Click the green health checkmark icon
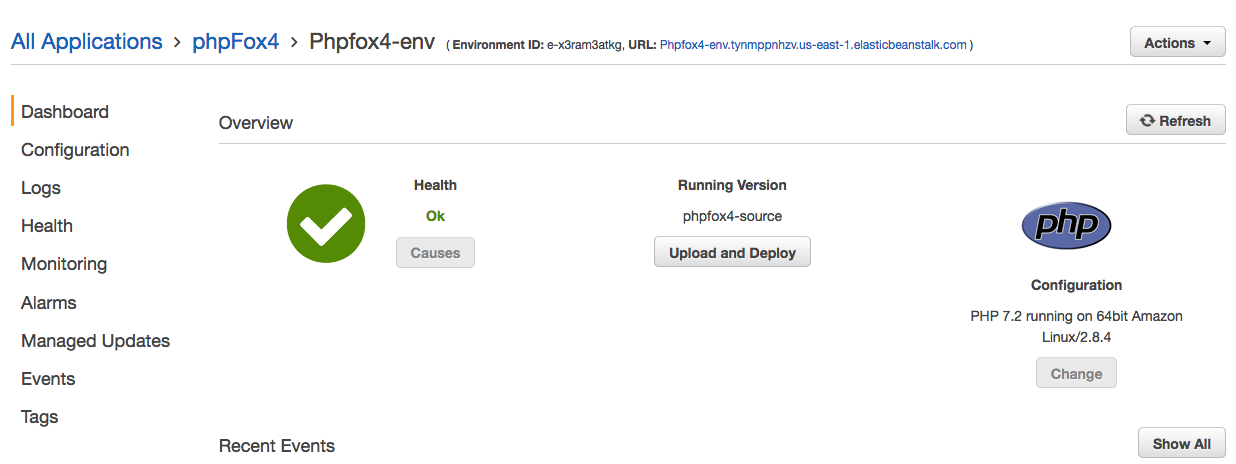 [x=326, y=224]
